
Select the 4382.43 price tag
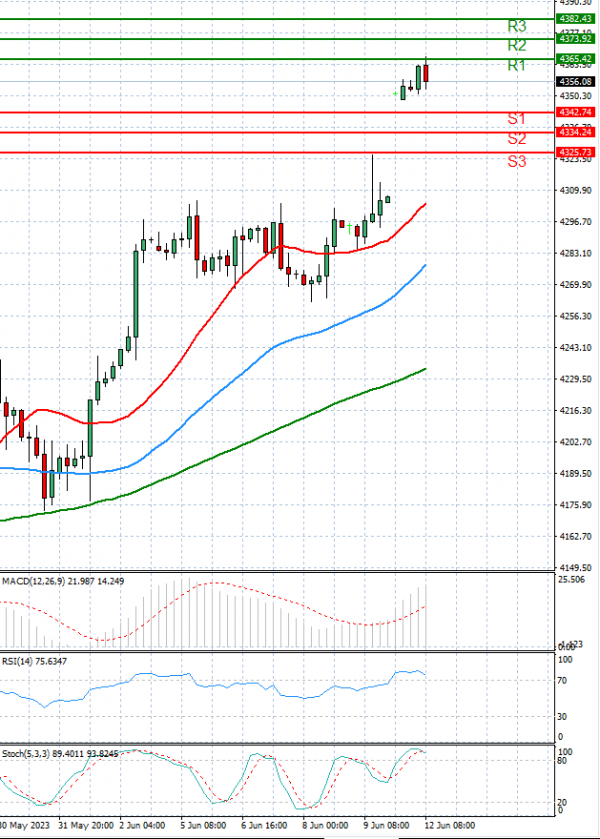click(x=575, y=19)
